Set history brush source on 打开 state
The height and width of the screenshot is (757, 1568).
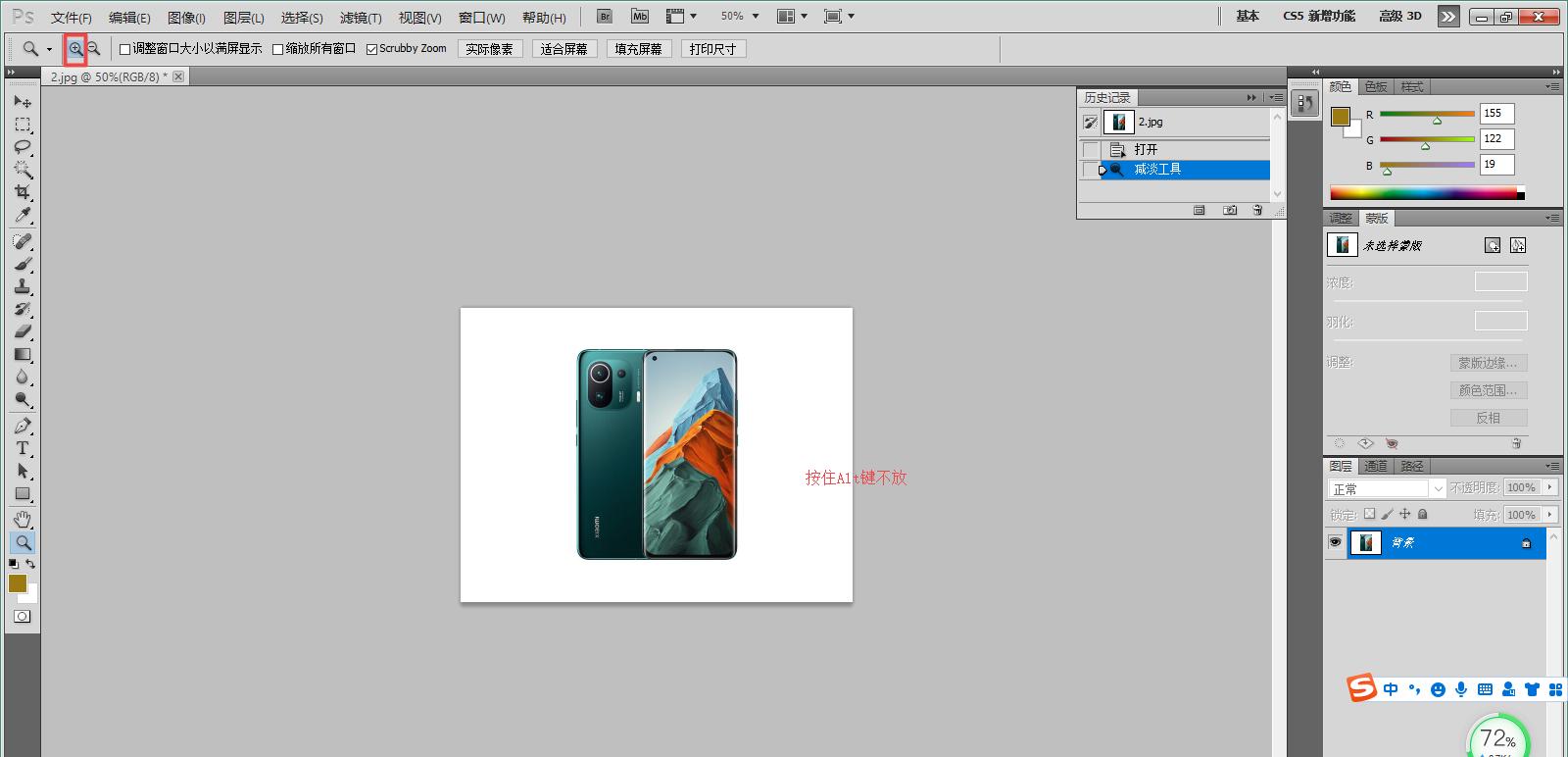(1091, 150)
